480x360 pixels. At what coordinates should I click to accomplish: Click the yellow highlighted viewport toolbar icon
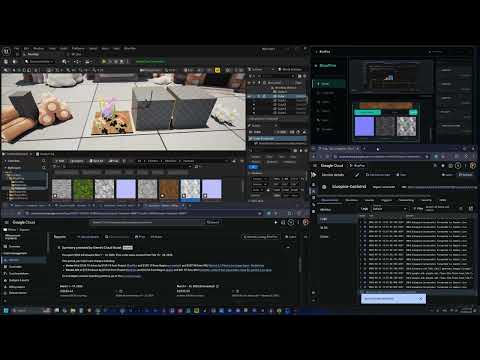[218, 70]
